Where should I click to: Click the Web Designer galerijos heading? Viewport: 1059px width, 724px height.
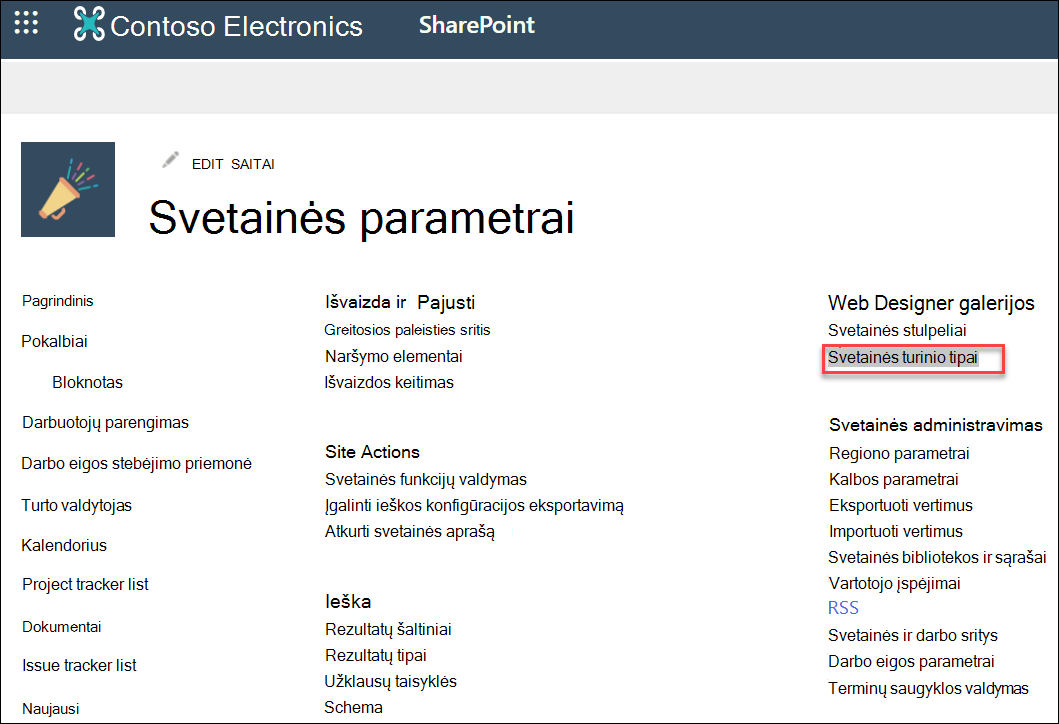click(x=931, y=303)
